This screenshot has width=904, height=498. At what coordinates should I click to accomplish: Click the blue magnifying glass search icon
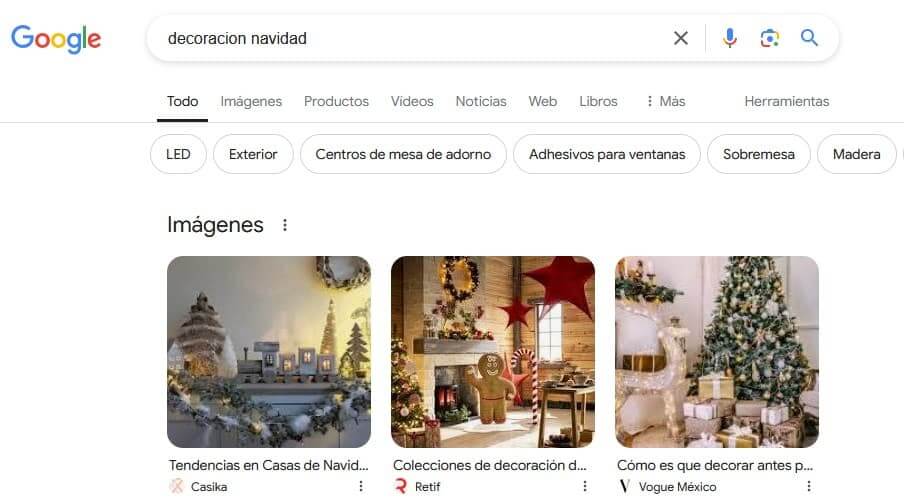pyautogui.click(x=809, y=38)
